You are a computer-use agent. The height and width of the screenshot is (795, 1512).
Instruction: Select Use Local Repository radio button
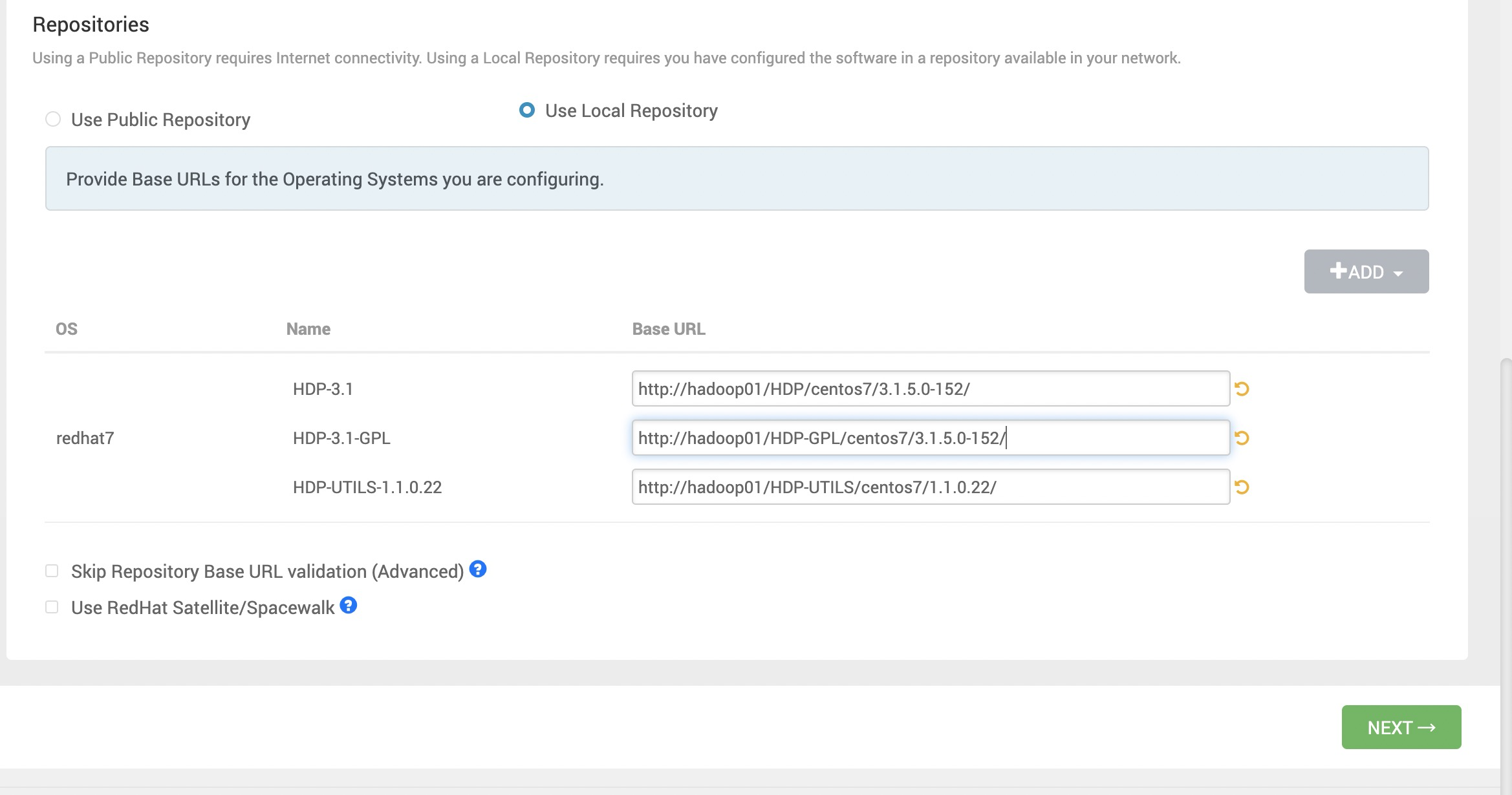(527, 111)
